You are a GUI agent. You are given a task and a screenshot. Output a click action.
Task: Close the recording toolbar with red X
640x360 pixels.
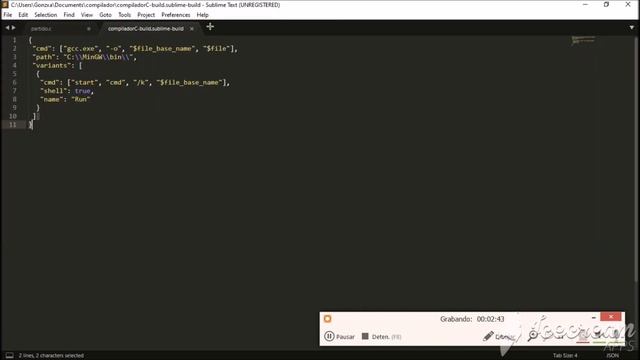pos(611,317)
